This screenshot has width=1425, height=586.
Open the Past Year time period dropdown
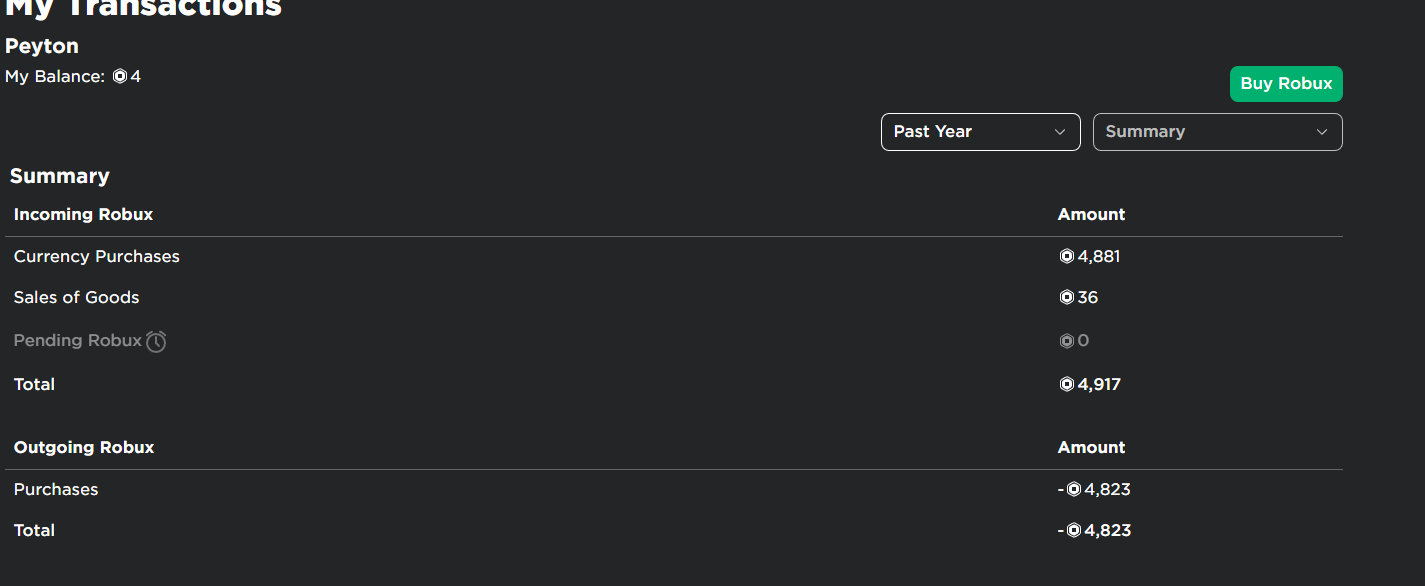click(981, 132)
